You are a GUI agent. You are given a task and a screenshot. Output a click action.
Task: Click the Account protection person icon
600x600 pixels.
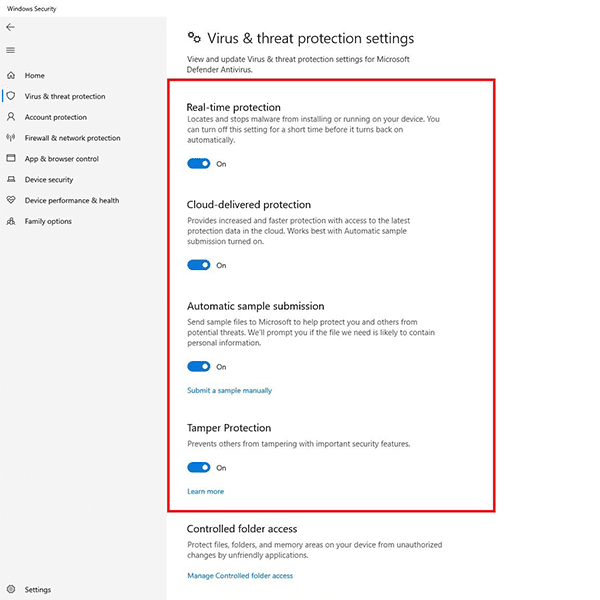(11, 117)
